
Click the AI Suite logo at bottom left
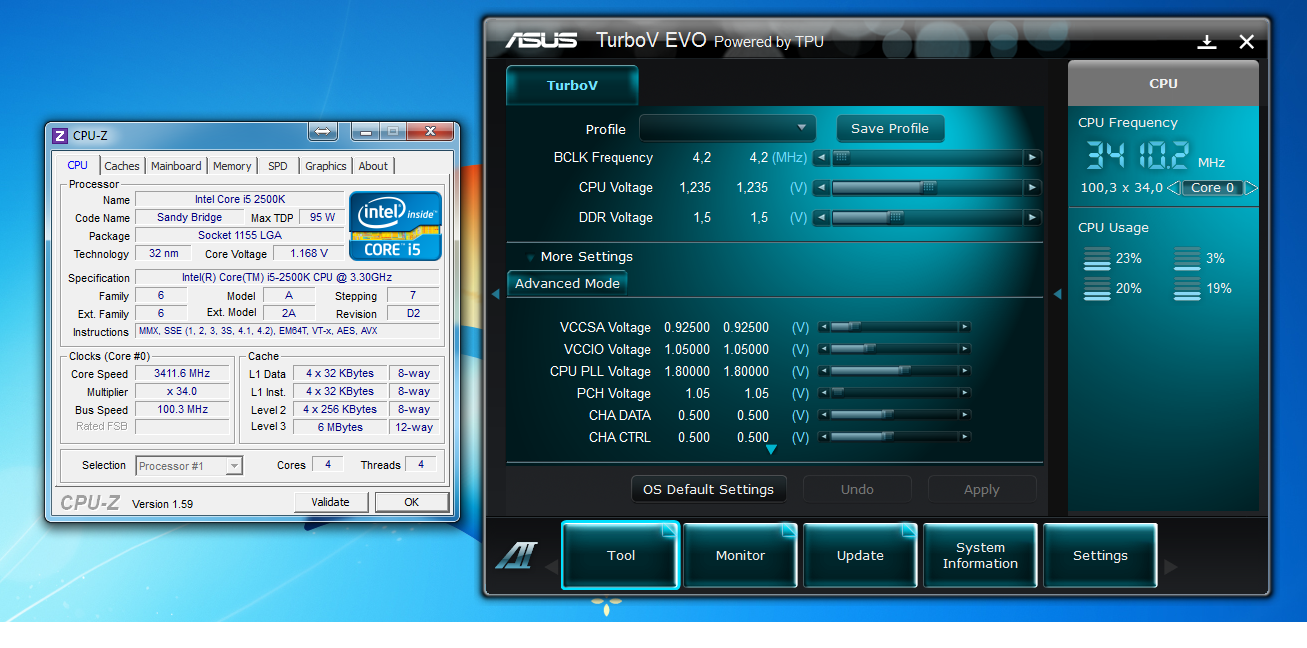(x=516, y=556)
